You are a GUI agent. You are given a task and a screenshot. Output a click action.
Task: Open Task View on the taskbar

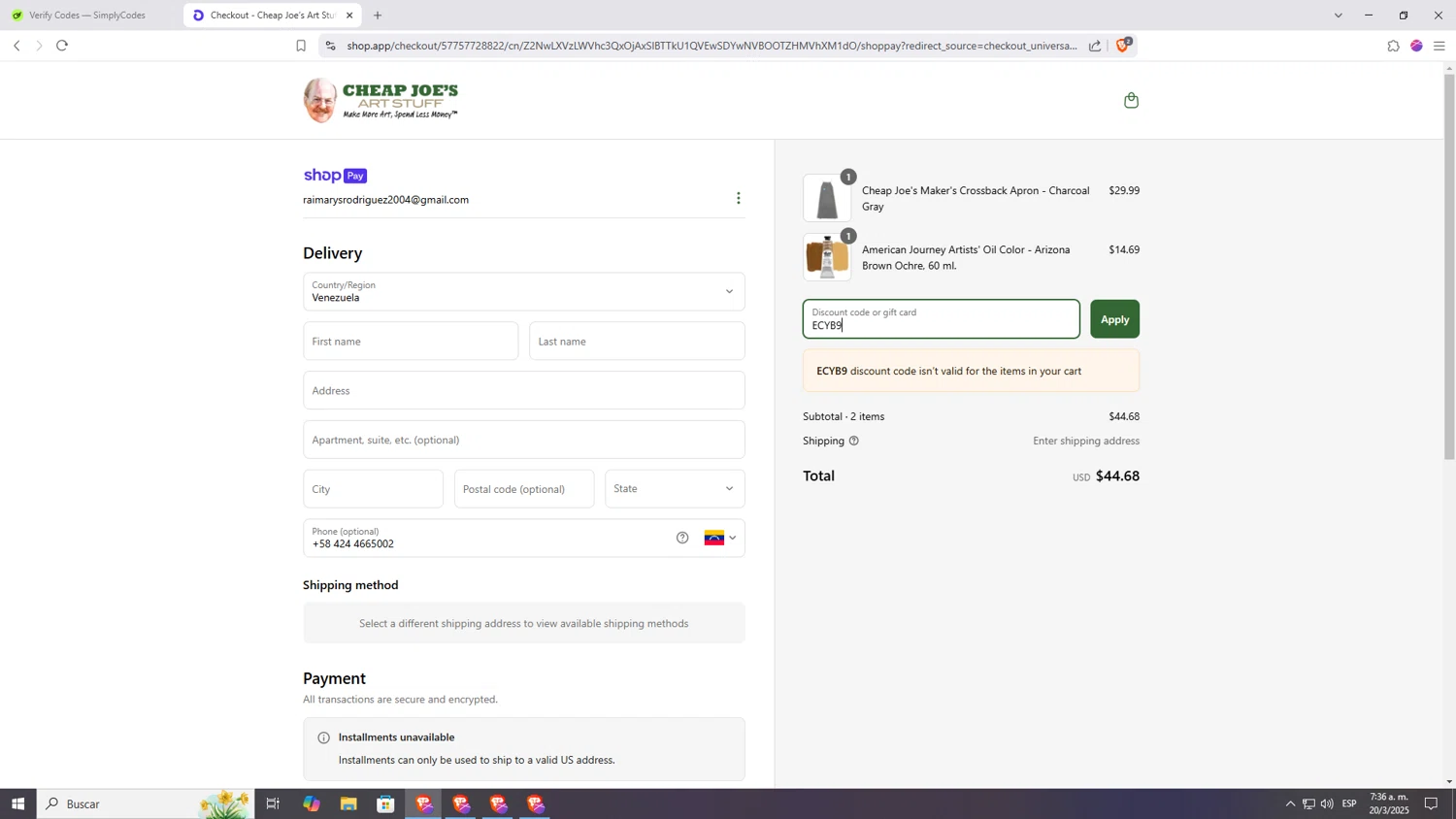pos(273,803)
